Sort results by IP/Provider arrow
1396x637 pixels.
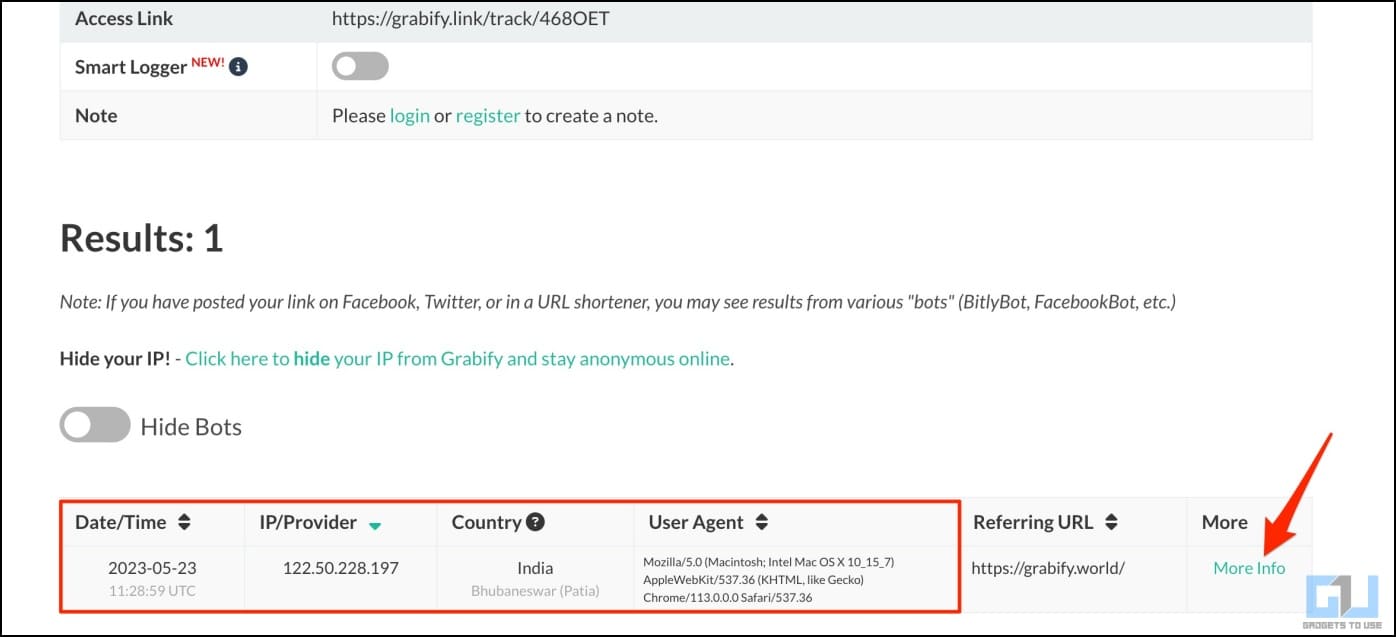375,524
